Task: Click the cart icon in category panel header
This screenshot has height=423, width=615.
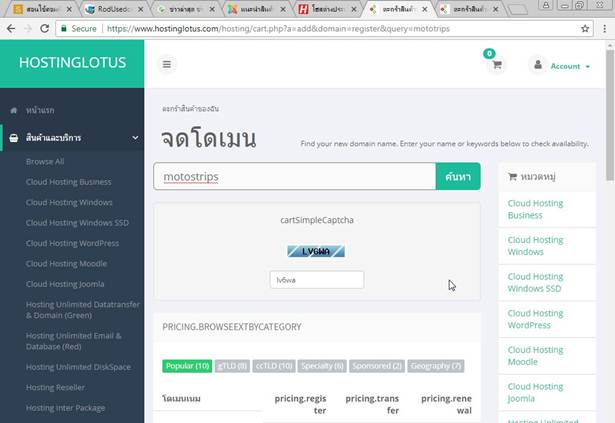Action: coord(512,177)
